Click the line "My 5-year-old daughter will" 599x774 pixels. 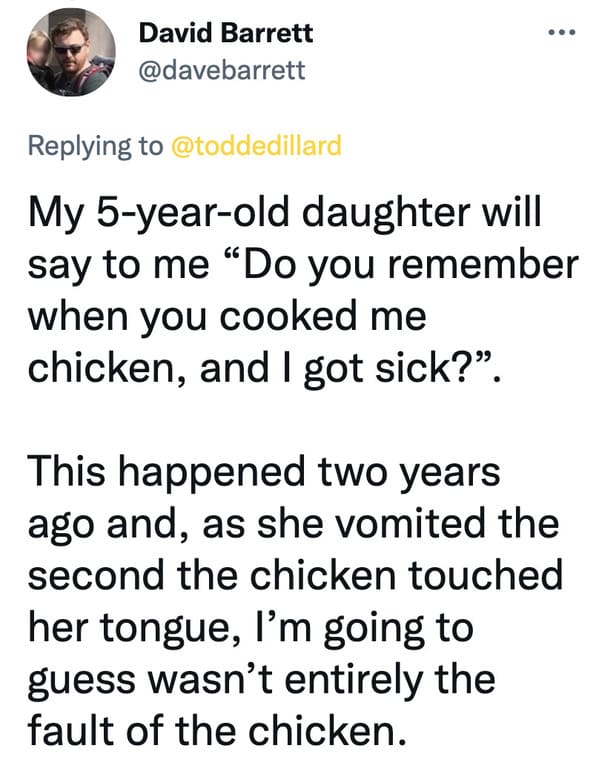(x=284, y=213)
